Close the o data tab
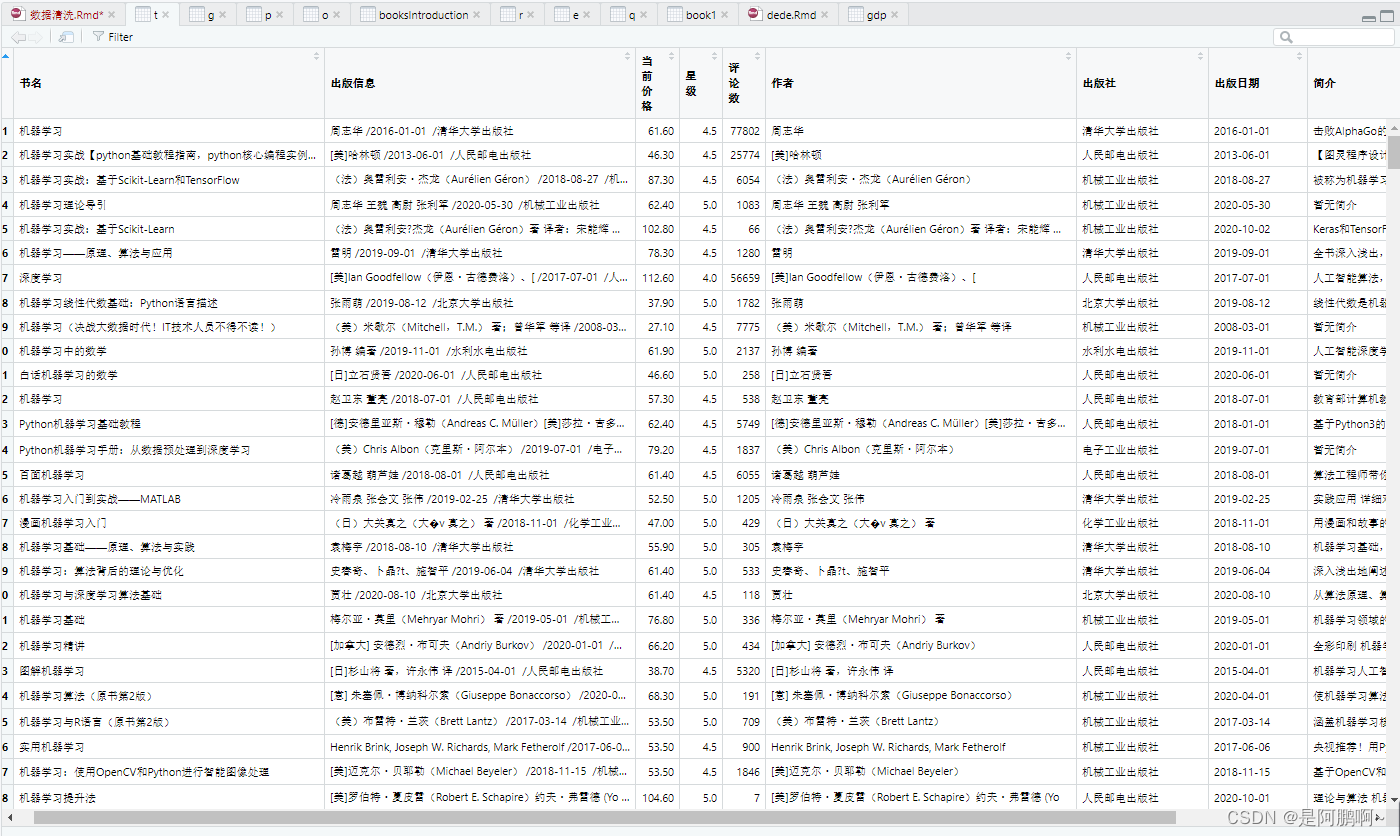The image size is (1400, 836). [x=337, y=15]
